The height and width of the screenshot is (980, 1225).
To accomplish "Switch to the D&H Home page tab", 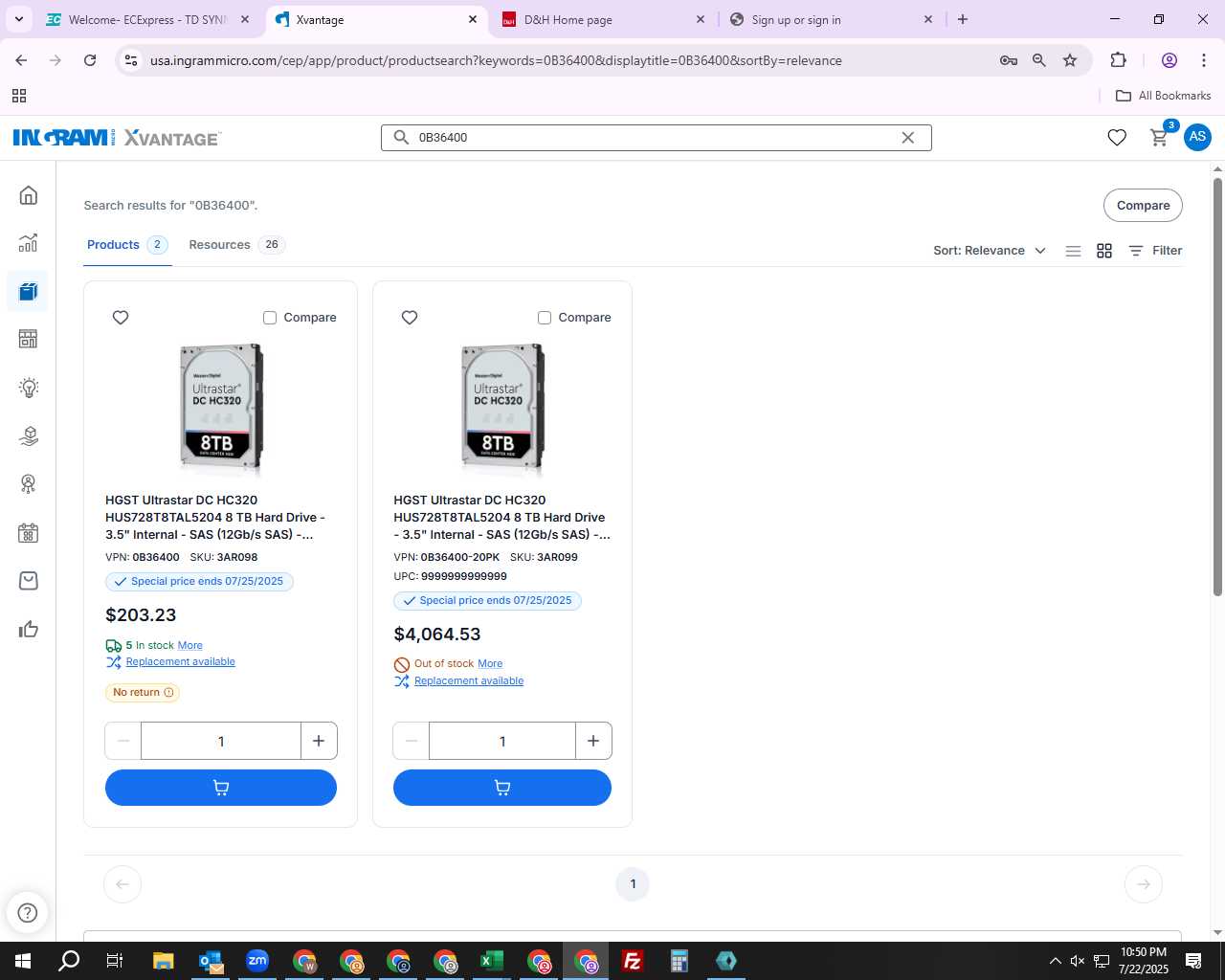I will click(x=605, y=19).
